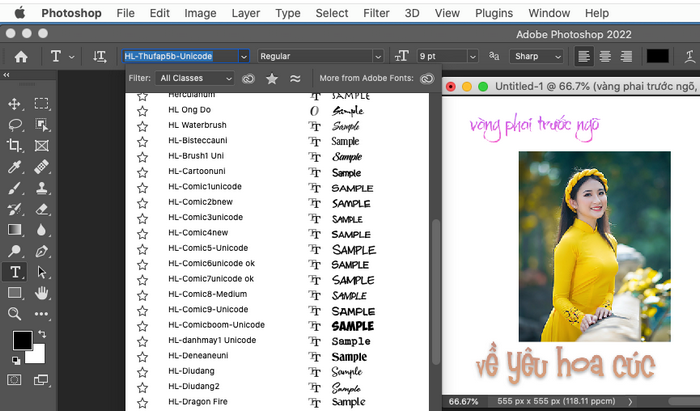
Task: Select the Frame tool
Action: point(42,146)
